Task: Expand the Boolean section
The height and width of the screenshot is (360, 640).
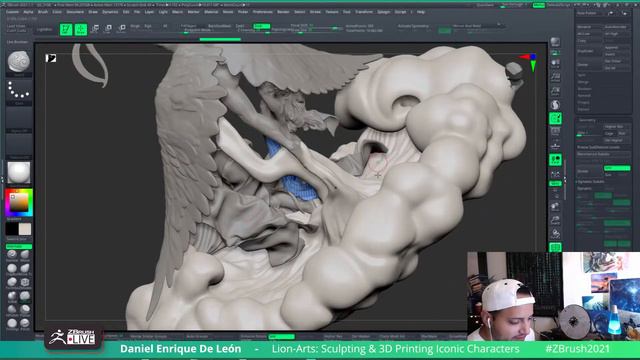Action: tap(584, 89)
